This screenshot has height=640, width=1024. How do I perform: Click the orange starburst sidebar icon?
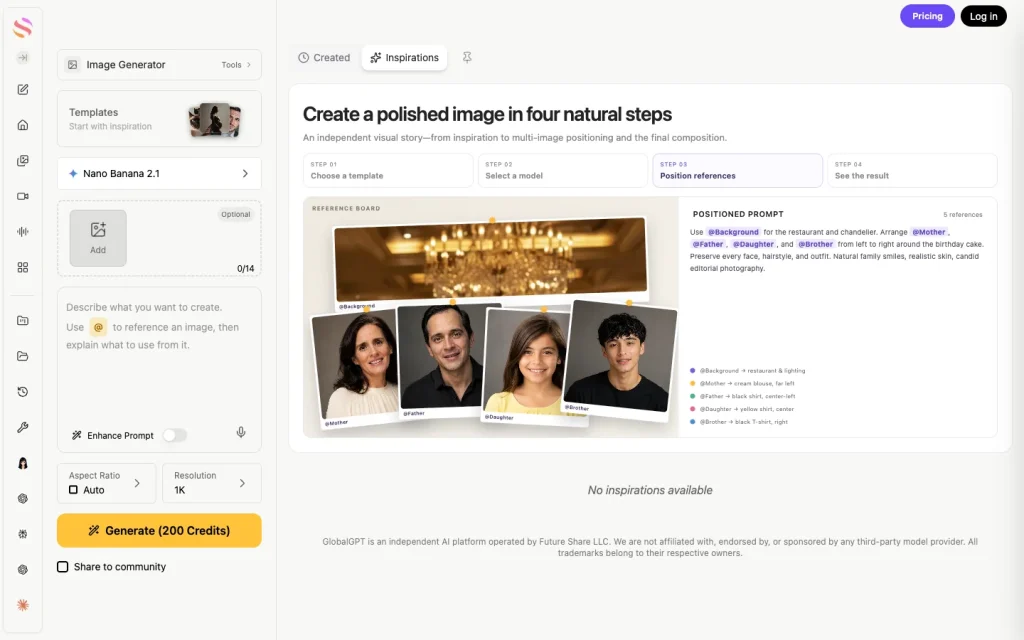[23, 605]
